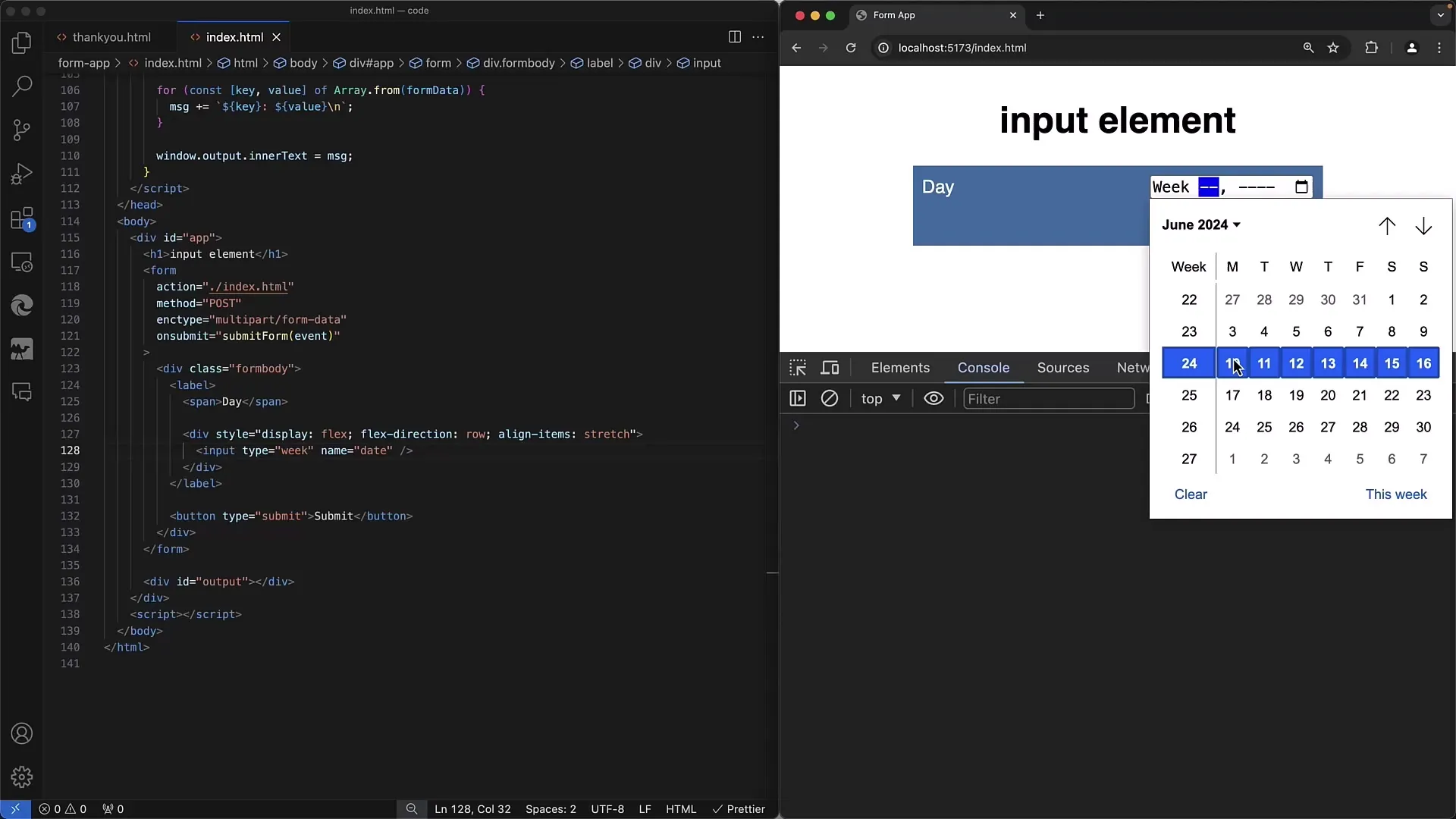1456x819 pixels.
Task: Toggle the eye visibility icon in DevTools
Action: [933, 399]
